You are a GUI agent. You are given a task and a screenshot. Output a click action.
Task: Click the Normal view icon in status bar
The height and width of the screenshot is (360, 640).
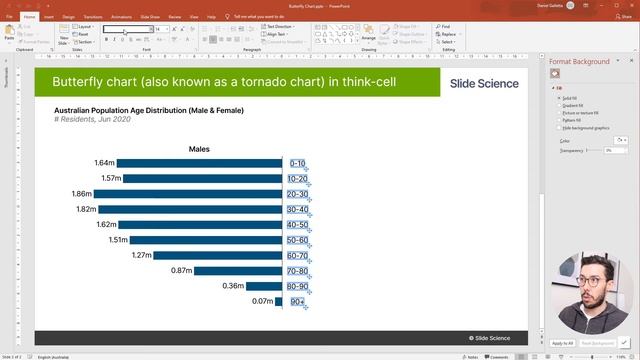coord(521,357)
